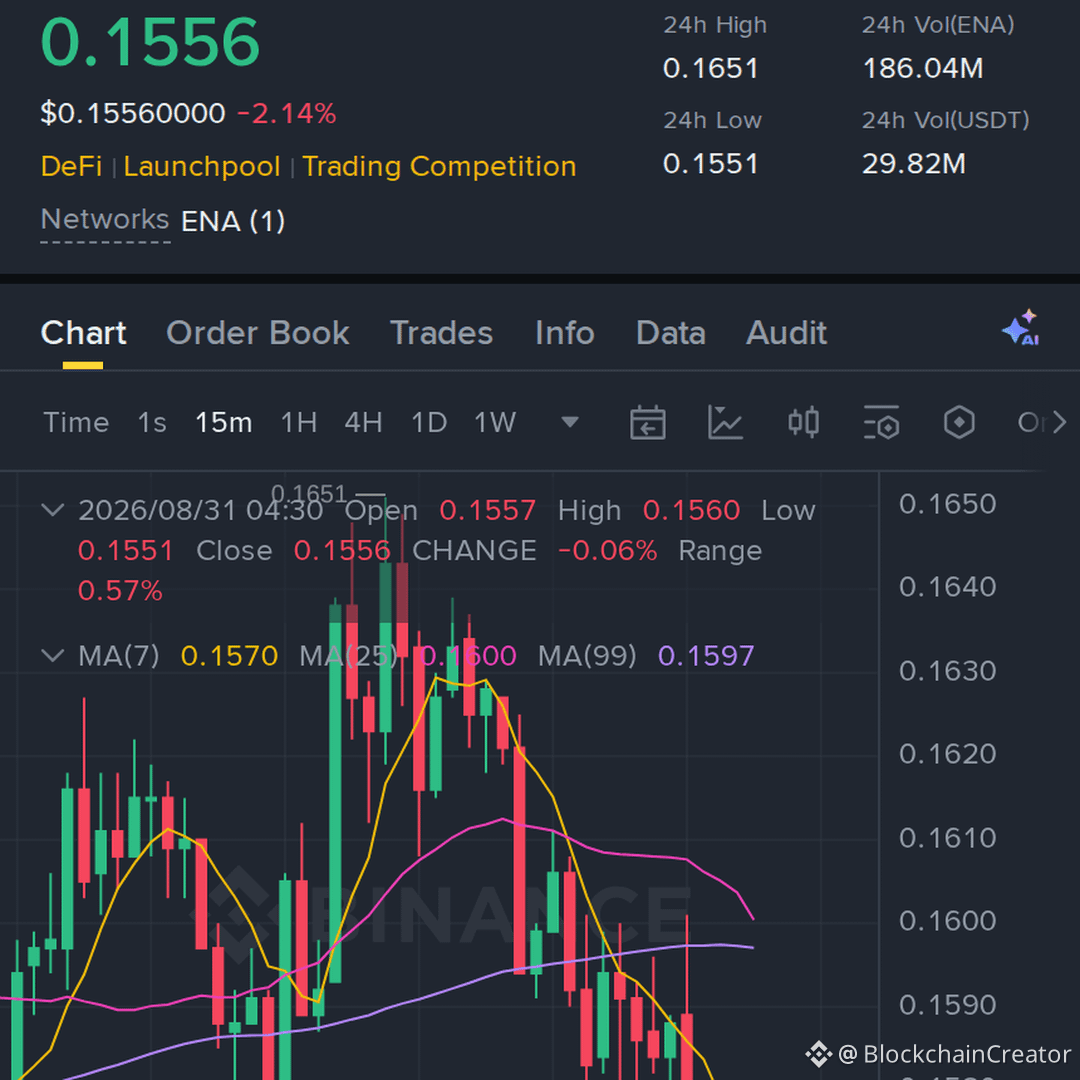
Task: Show more toolbar options right arrow
Action: tap(1059, 422)
